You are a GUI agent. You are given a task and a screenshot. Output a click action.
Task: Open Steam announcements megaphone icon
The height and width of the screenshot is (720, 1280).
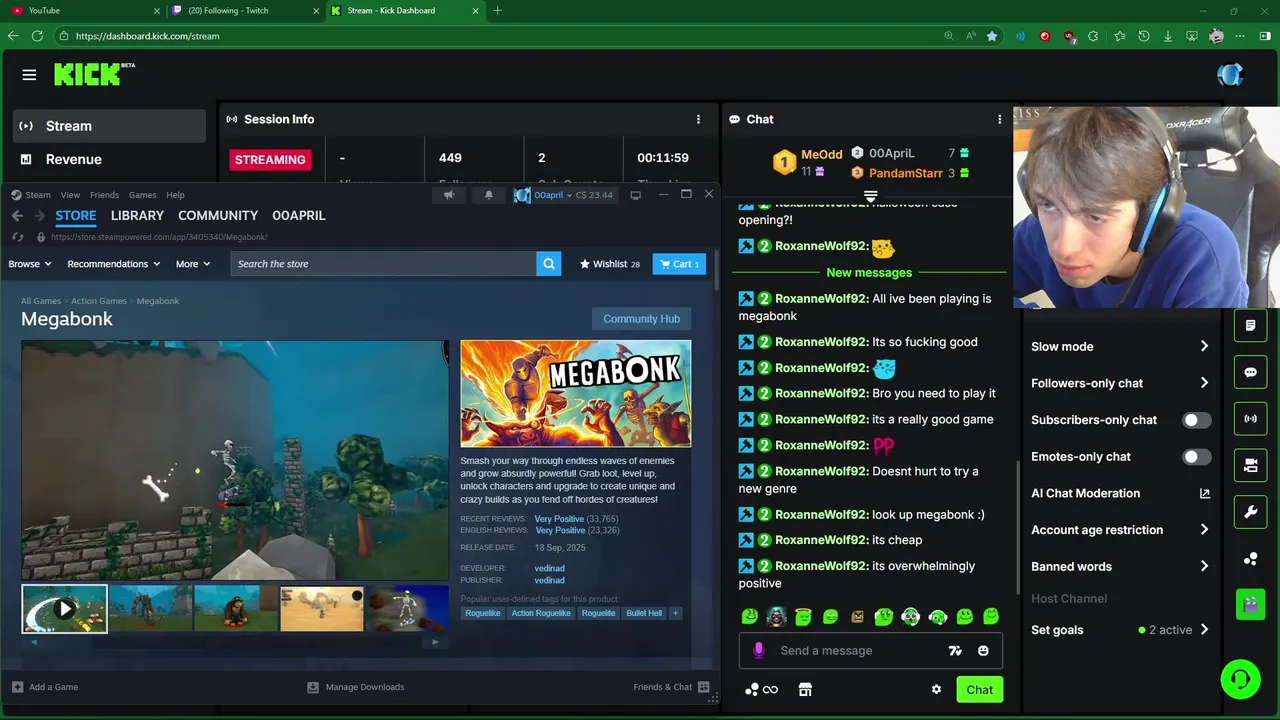point(449,195)
